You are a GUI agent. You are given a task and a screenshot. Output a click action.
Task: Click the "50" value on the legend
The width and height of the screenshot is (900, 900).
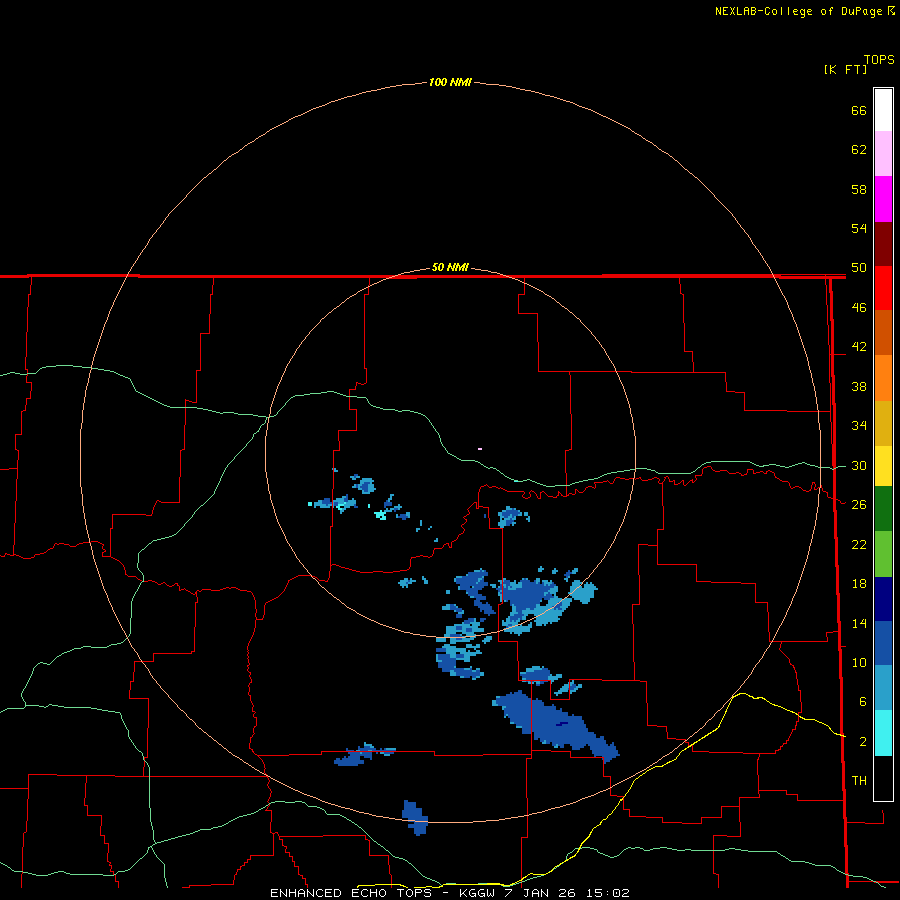859,267
